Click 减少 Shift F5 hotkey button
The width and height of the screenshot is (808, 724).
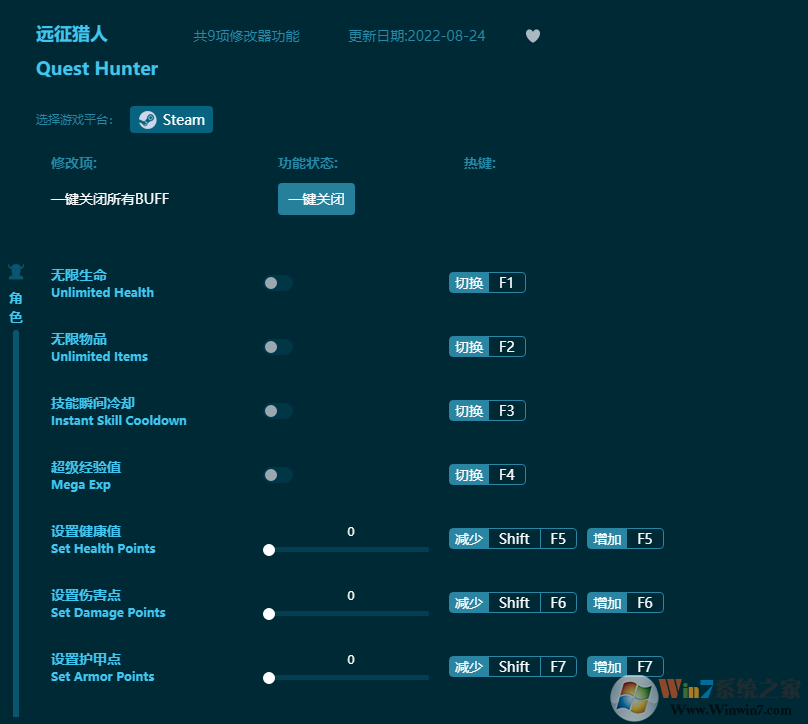(x=512, y=538)
